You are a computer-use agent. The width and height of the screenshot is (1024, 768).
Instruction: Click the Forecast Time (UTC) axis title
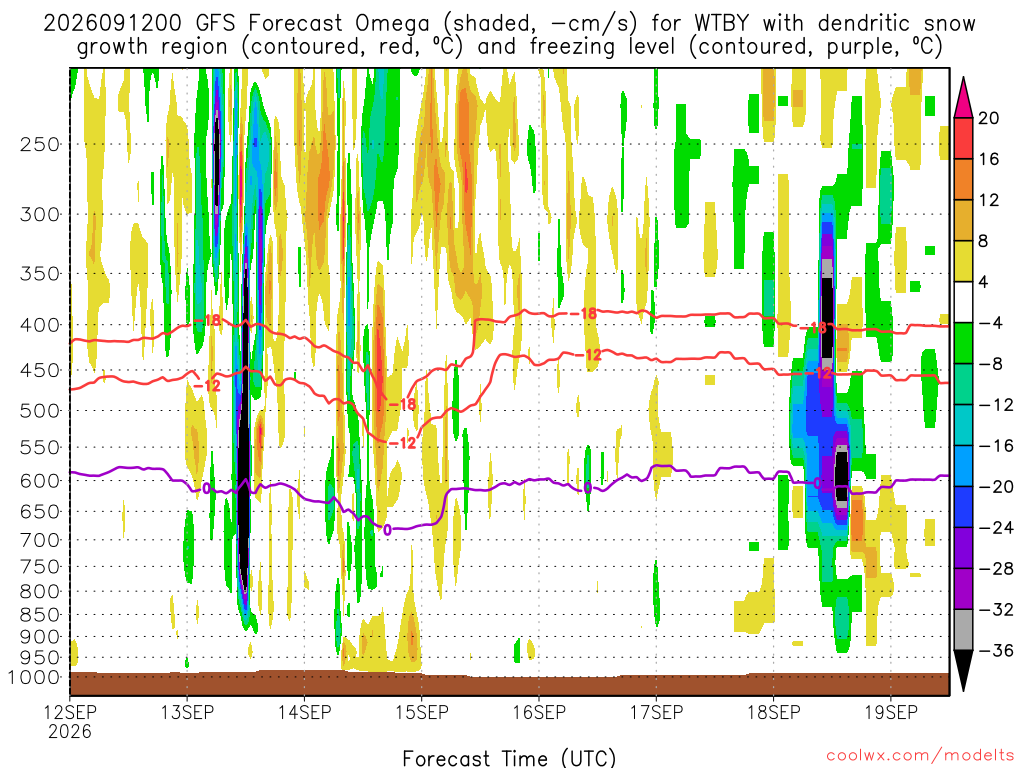coord(509,758)
